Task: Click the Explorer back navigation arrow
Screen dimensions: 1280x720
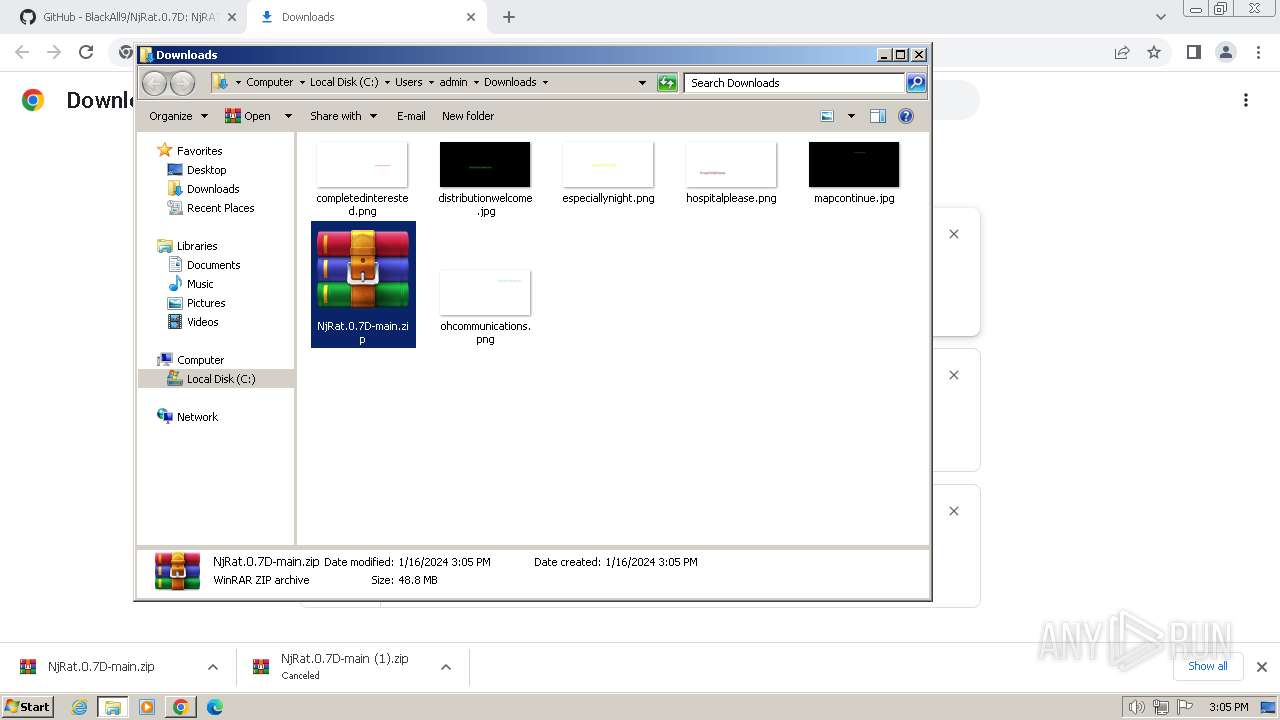Action: click(x=154, y=83)
